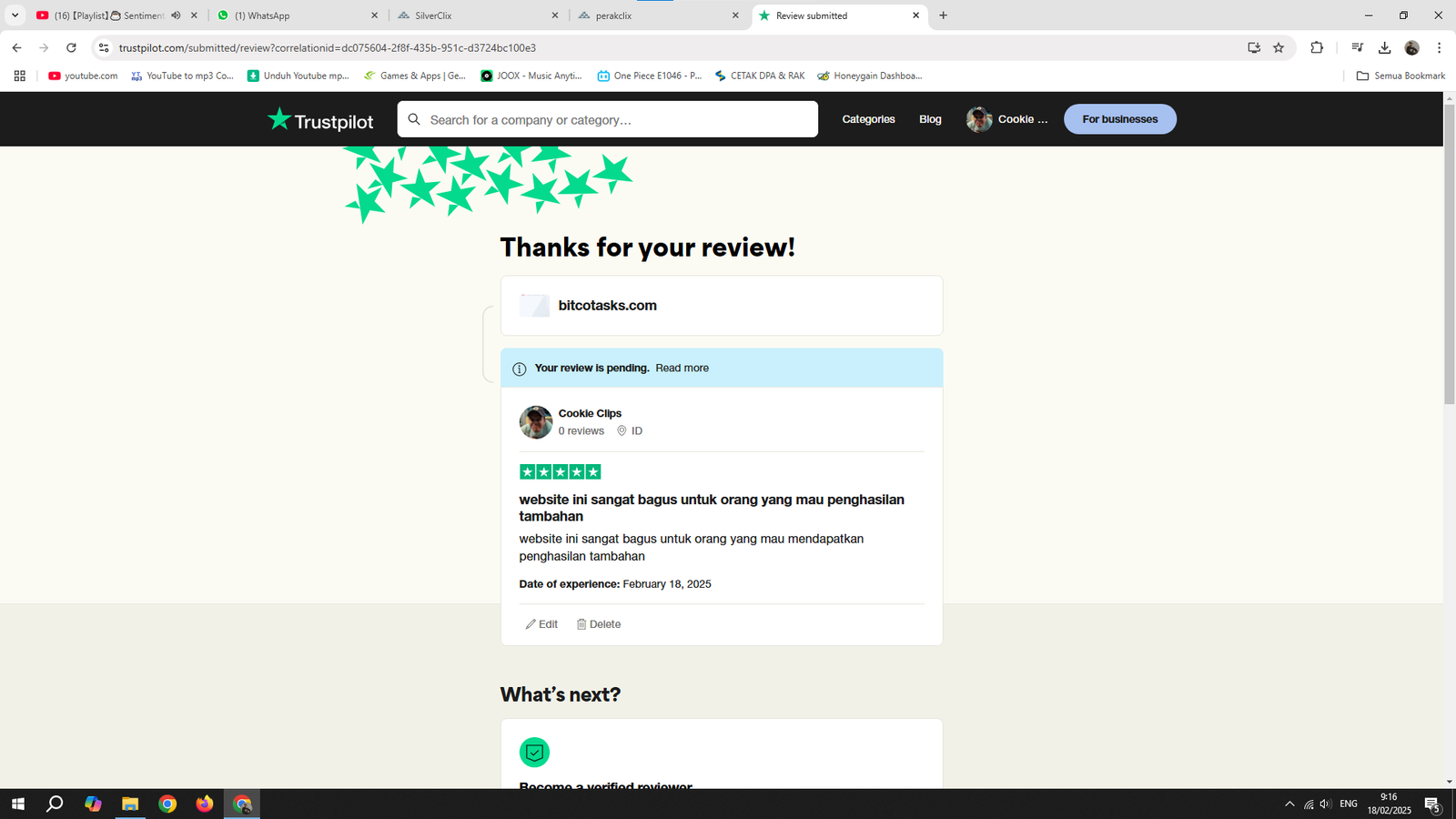
Task: Switch to the perakclix tab
Action: point(659,15)
